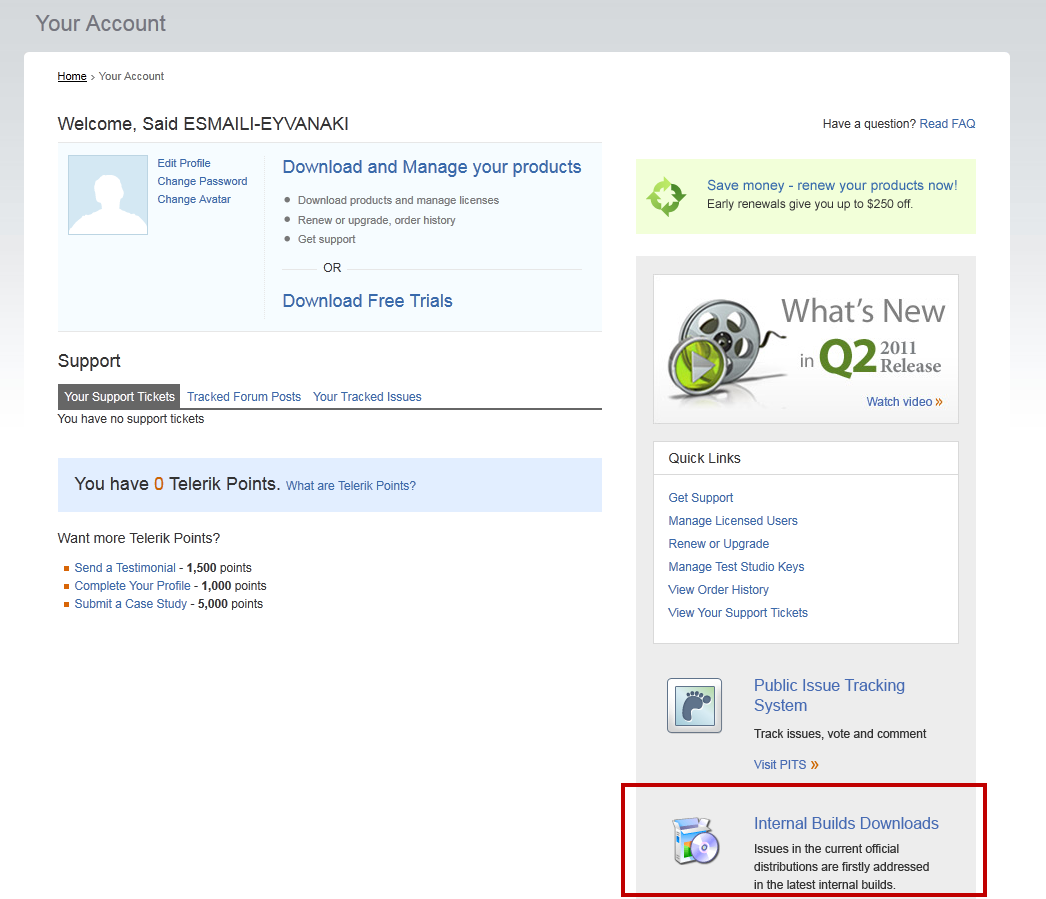Open the Read FAQ link
1046x899 pixels.
point(947,124)
